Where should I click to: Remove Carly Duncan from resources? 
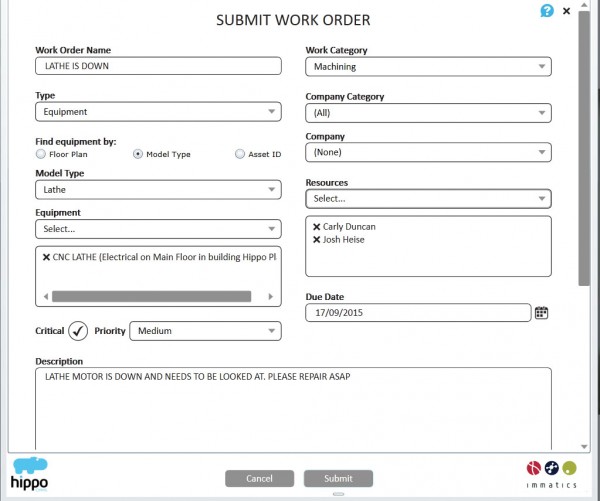[x=317, y=227]
